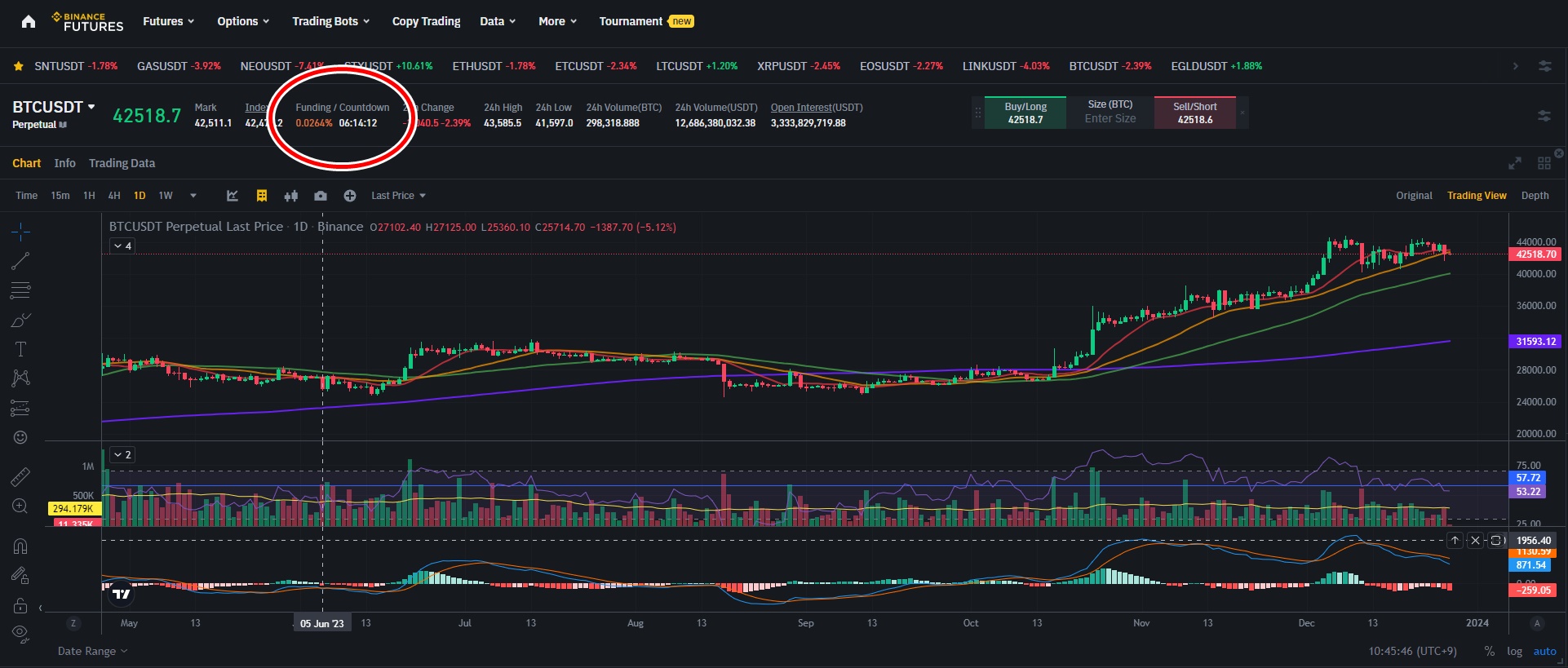Select the trend line drawing tool
Viewport: 1568px width, 668px height.
point(20,261)
